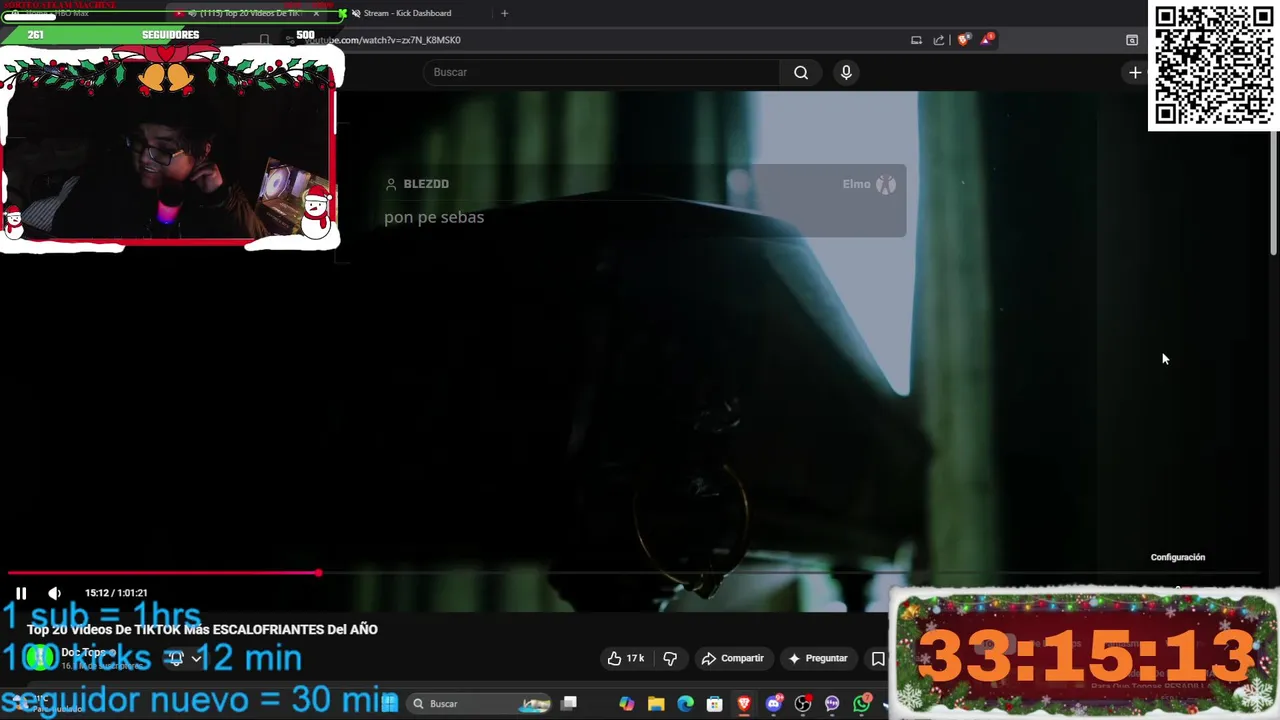
Task: Click the browser address bar URL
Action: pyautogui.click(x=383, y=40)
